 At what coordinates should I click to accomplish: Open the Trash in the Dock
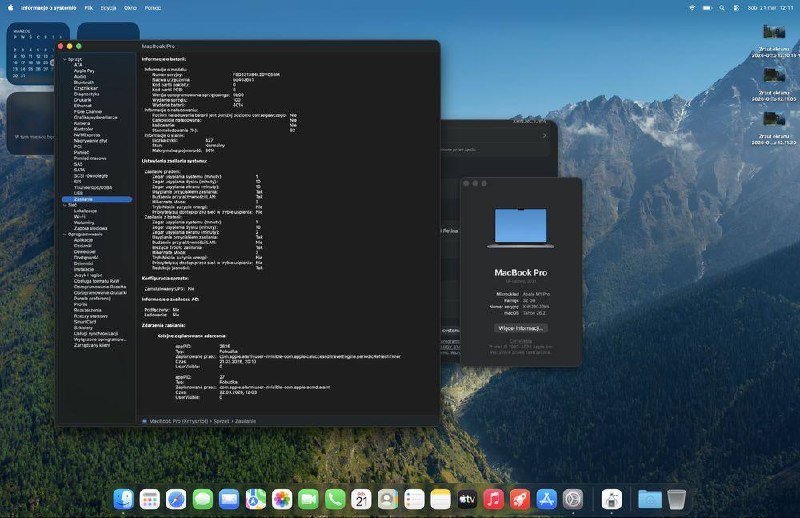click(677, 498)
